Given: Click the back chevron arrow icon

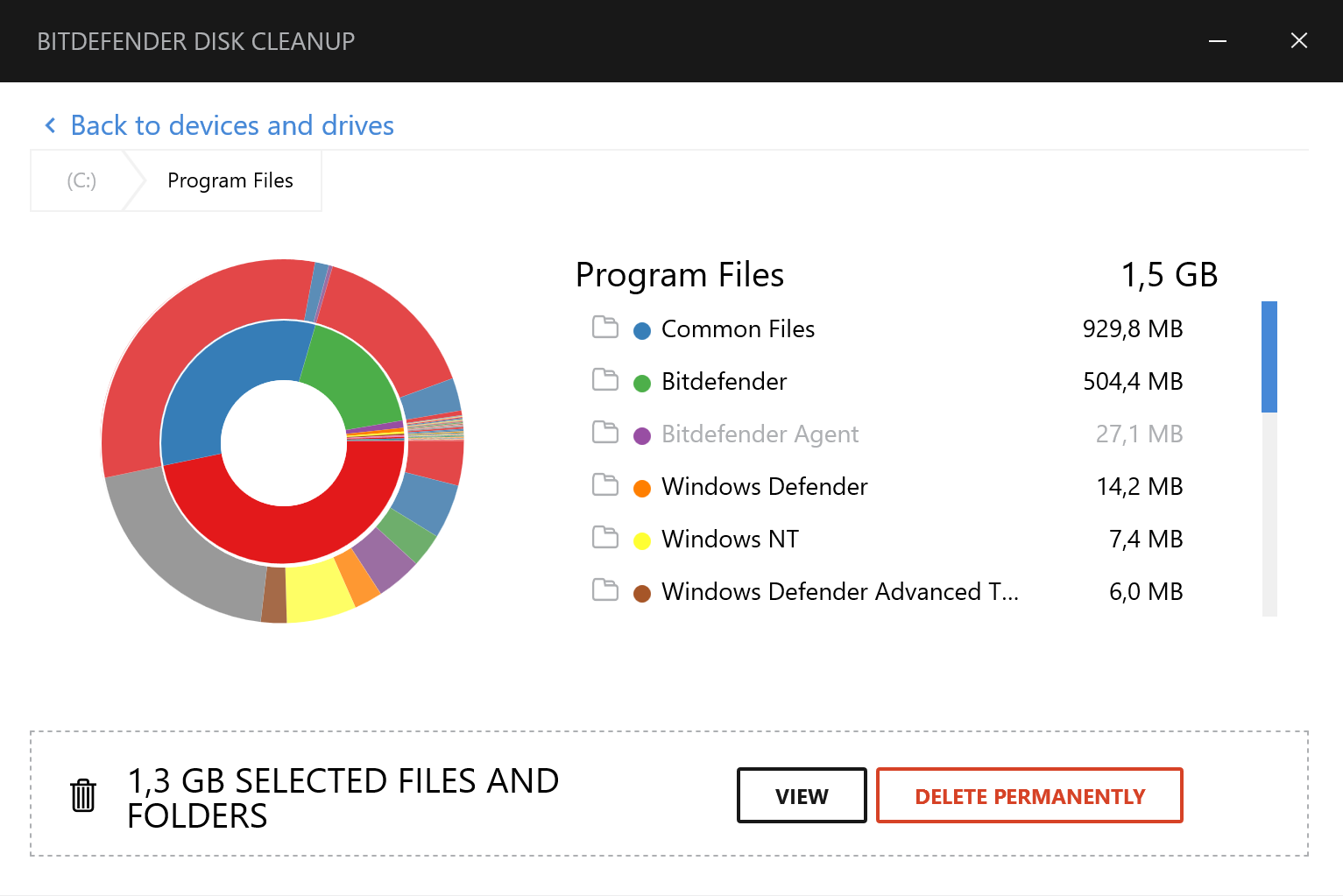Looking at the screenshot, I should click(51, 126).
